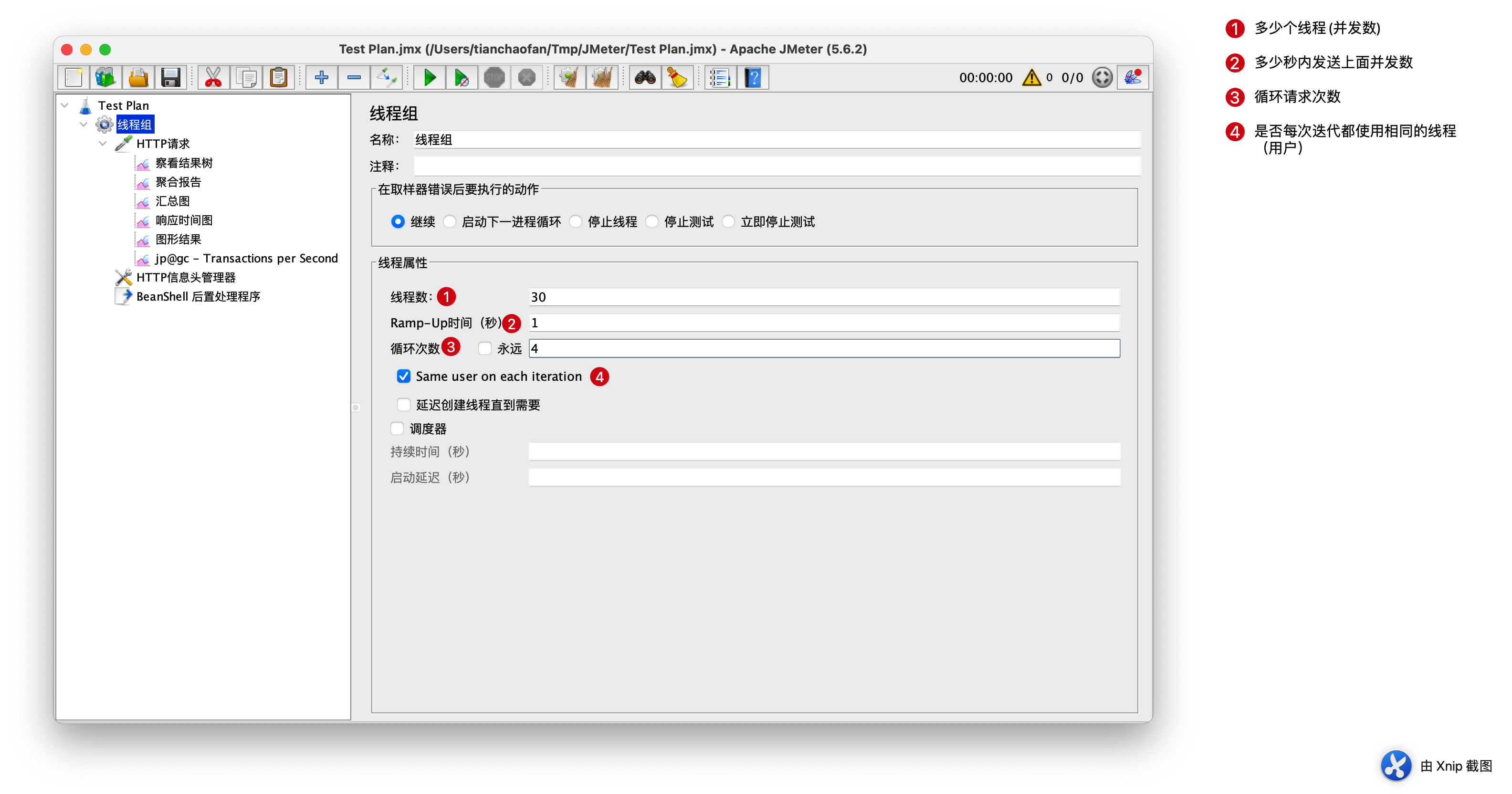
Task: Expand all nodes with plus icon
Action: tap(321, 77)
